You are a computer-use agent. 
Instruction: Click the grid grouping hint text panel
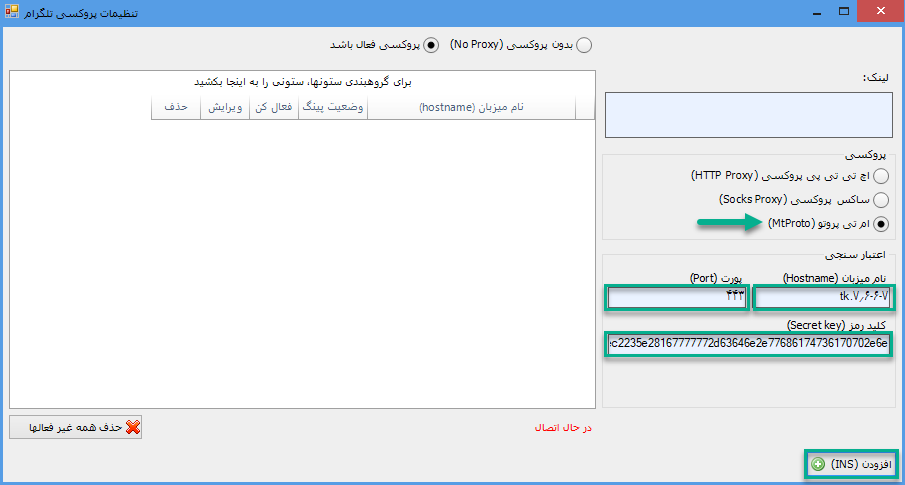click(x=302, y=83)
